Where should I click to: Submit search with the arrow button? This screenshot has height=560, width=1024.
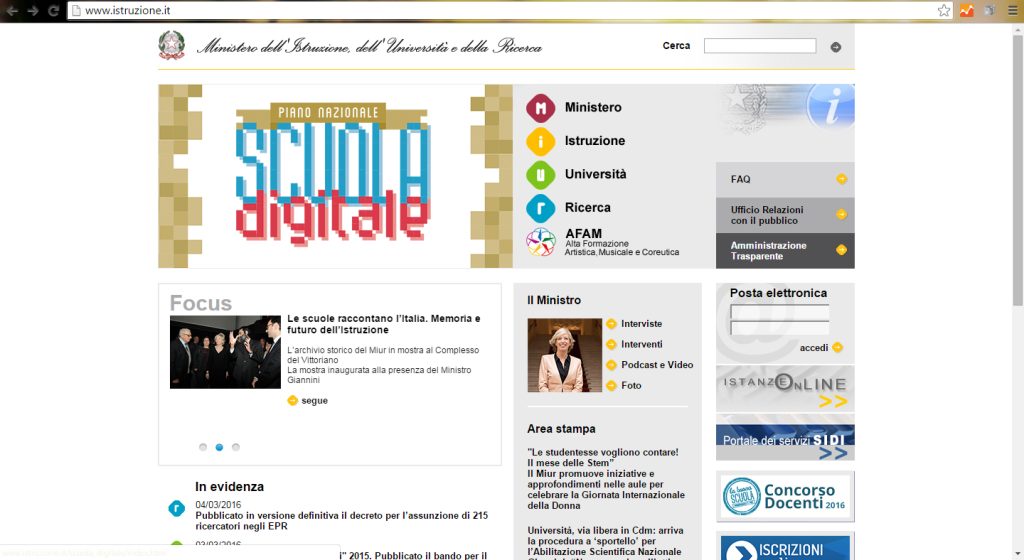point(835,47)
